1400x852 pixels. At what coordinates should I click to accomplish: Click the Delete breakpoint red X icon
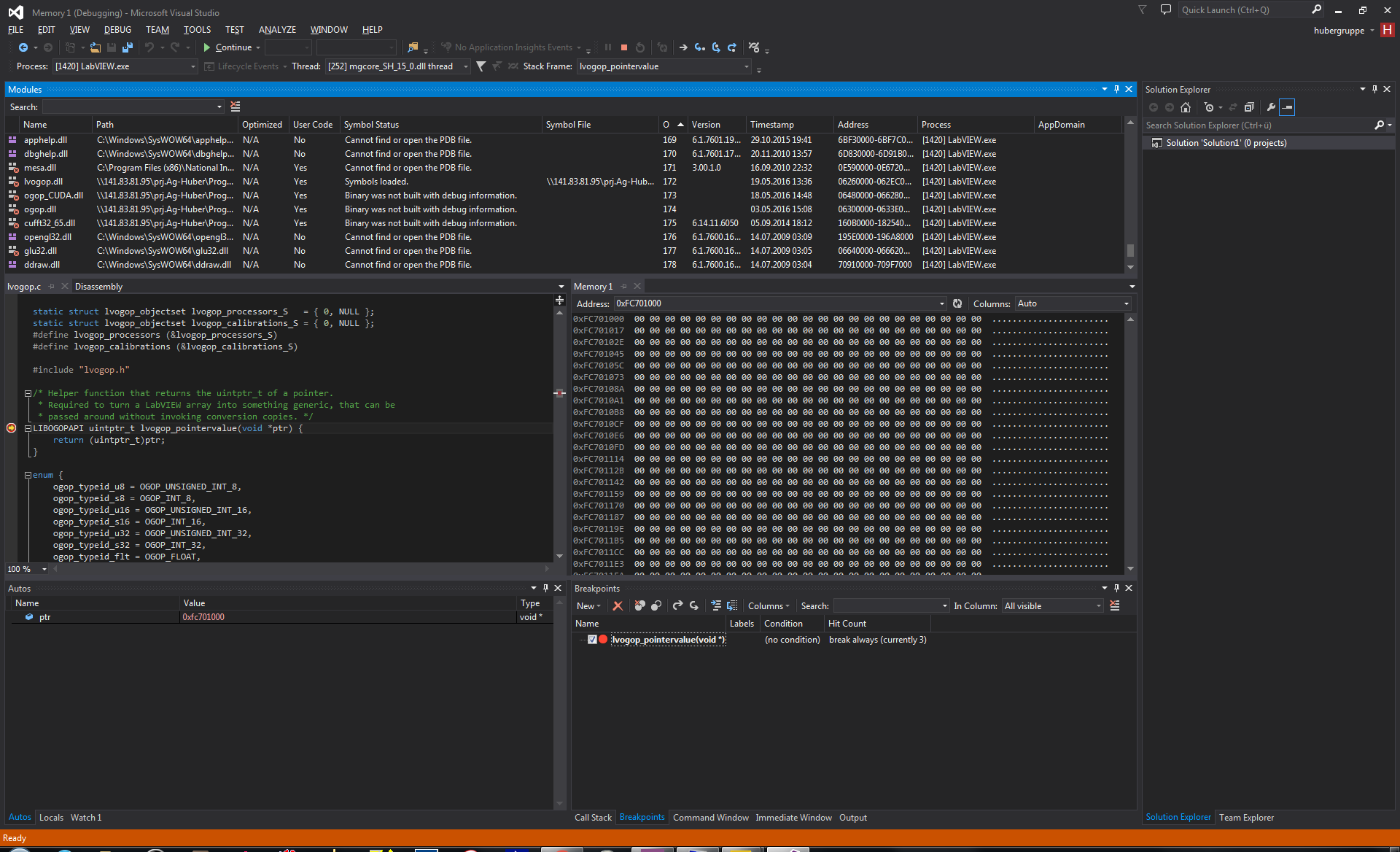pos(618,606)
